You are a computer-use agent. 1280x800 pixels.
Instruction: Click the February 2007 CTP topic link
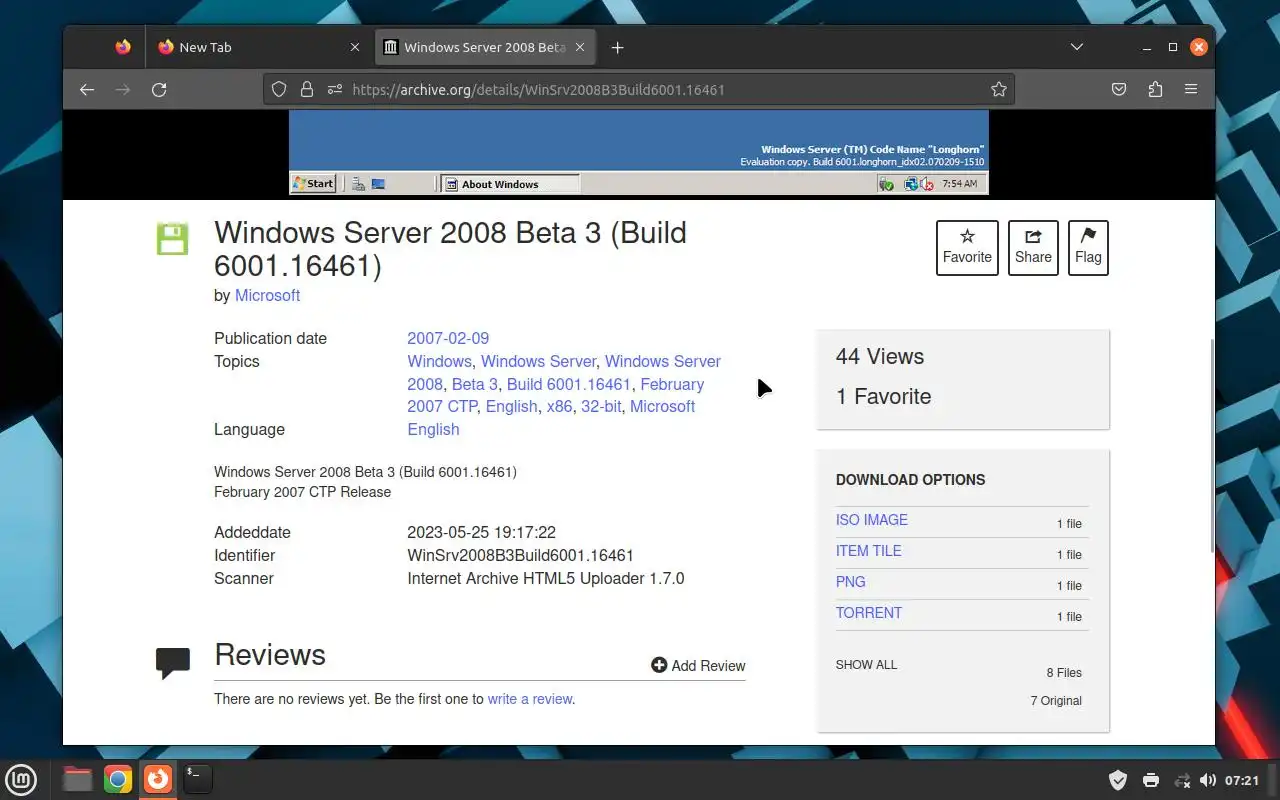(672, 384)
